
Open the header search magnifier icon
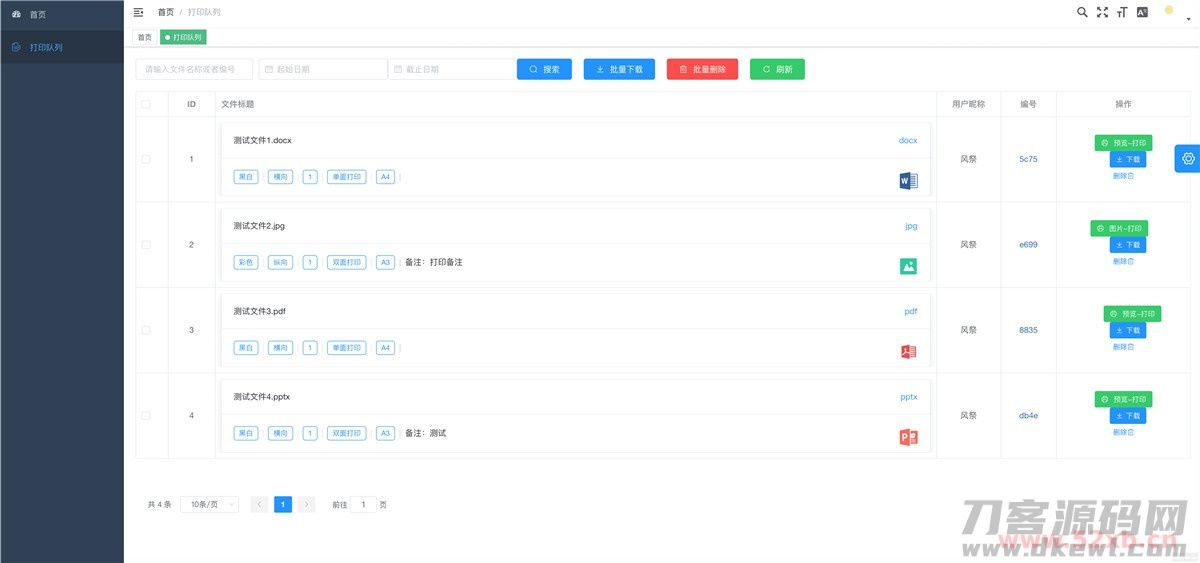coord(1082,12)
